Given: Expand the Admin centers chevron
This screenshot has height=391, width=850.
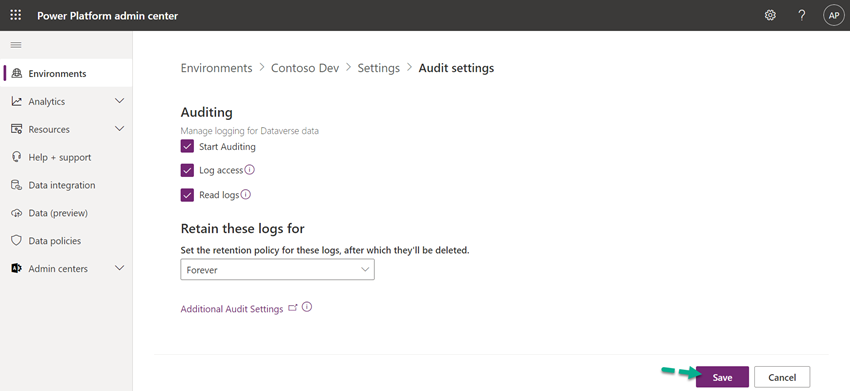Looking at the screenshot, I should [x=119, y=268].
